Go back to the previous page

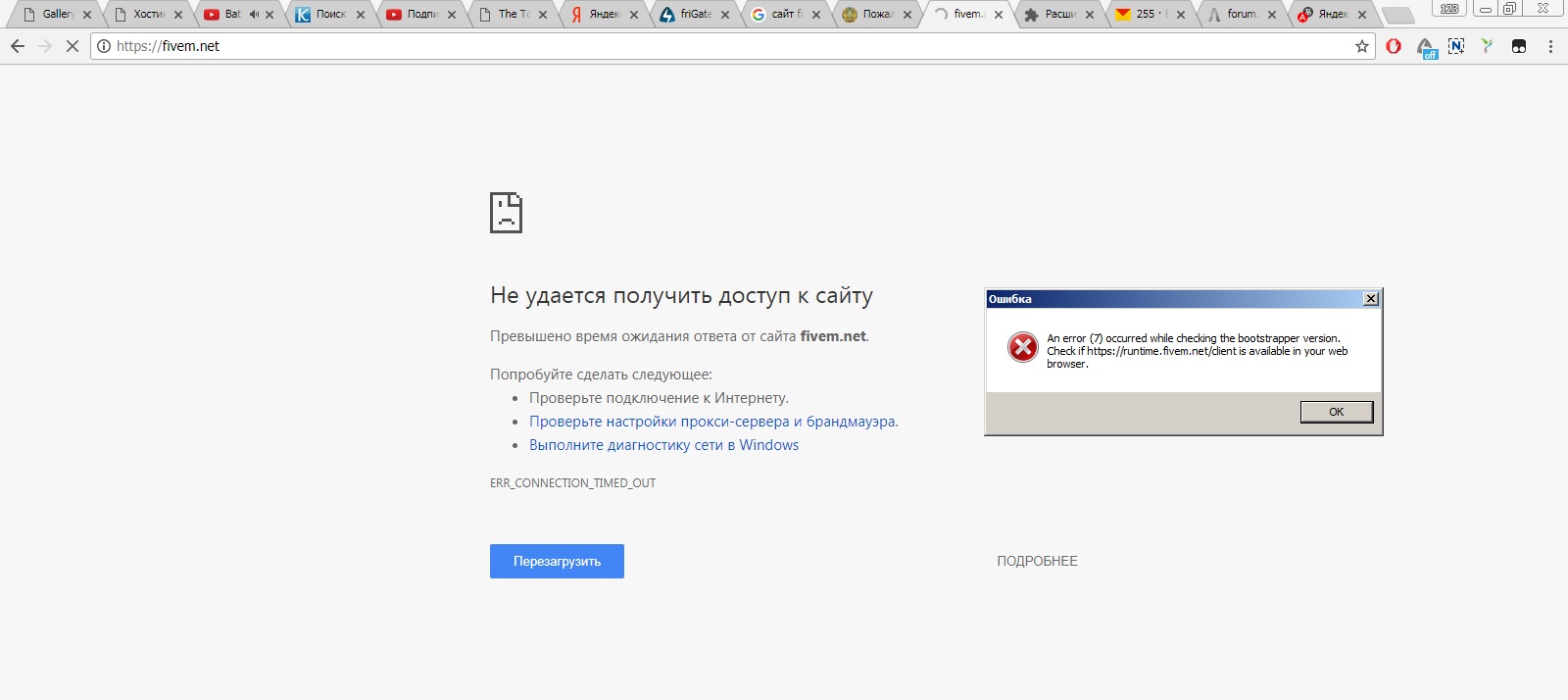pyautogui.click(x=18, y=46)
